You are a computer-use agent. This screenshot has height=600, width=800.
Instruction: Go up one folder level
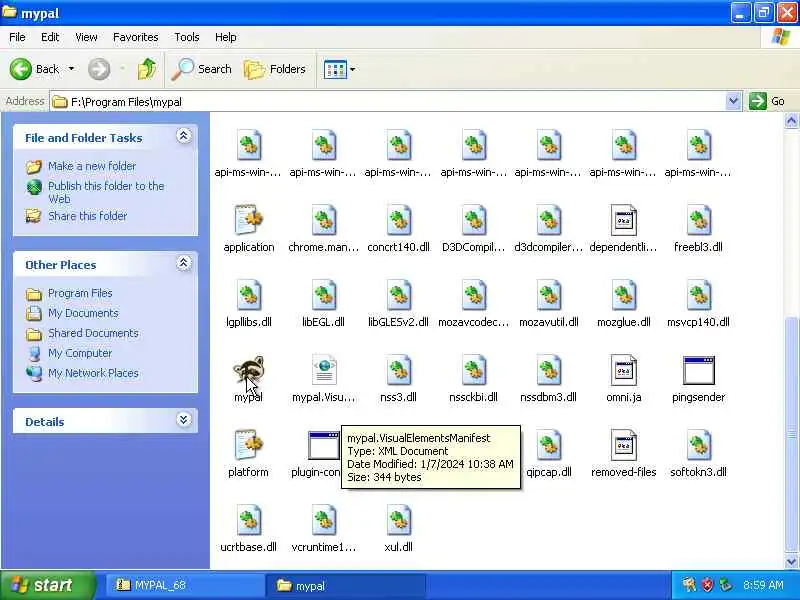click(x=147, y=69)
